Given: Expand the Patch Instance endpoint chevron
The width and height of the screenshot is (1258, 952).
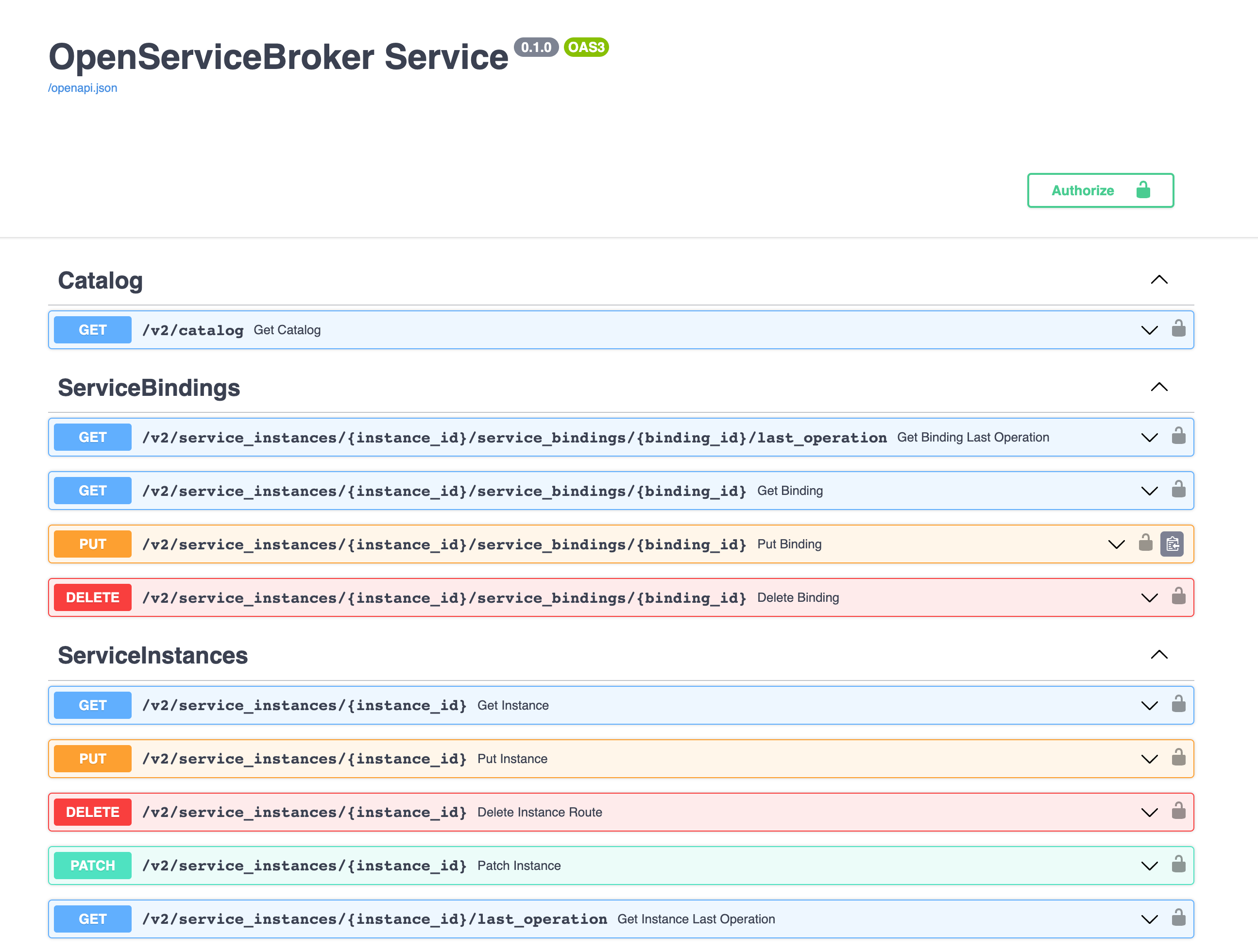Looking at the screenshot, I should pyautogui.click(x=1149, y=866).
